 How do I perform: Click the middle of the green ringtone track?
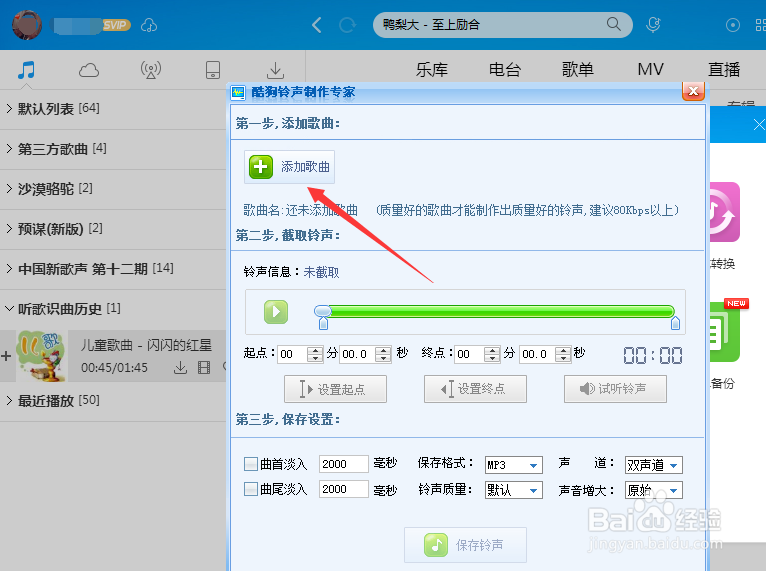[501, 311]
